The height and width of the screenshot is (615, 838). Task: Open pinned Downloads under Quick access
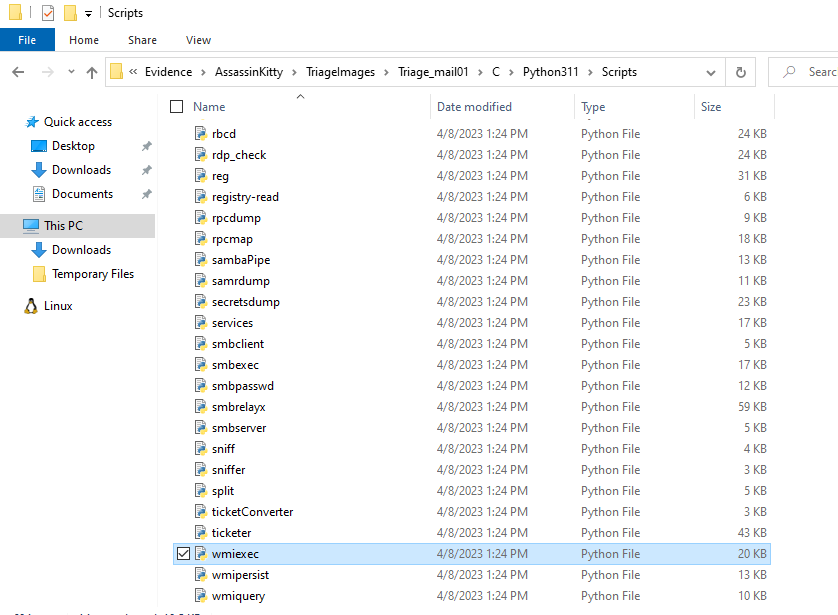81,170
